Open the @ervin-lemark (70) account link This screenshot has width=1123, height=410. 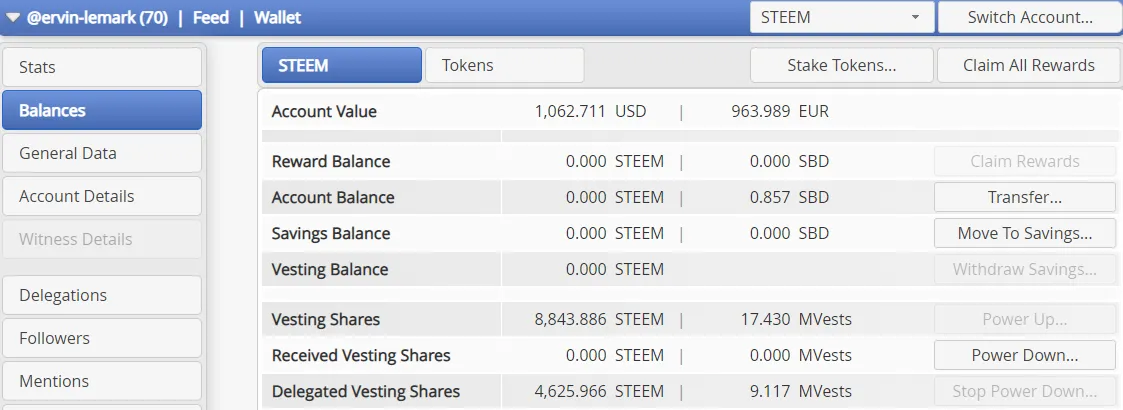tap(97, 18)
